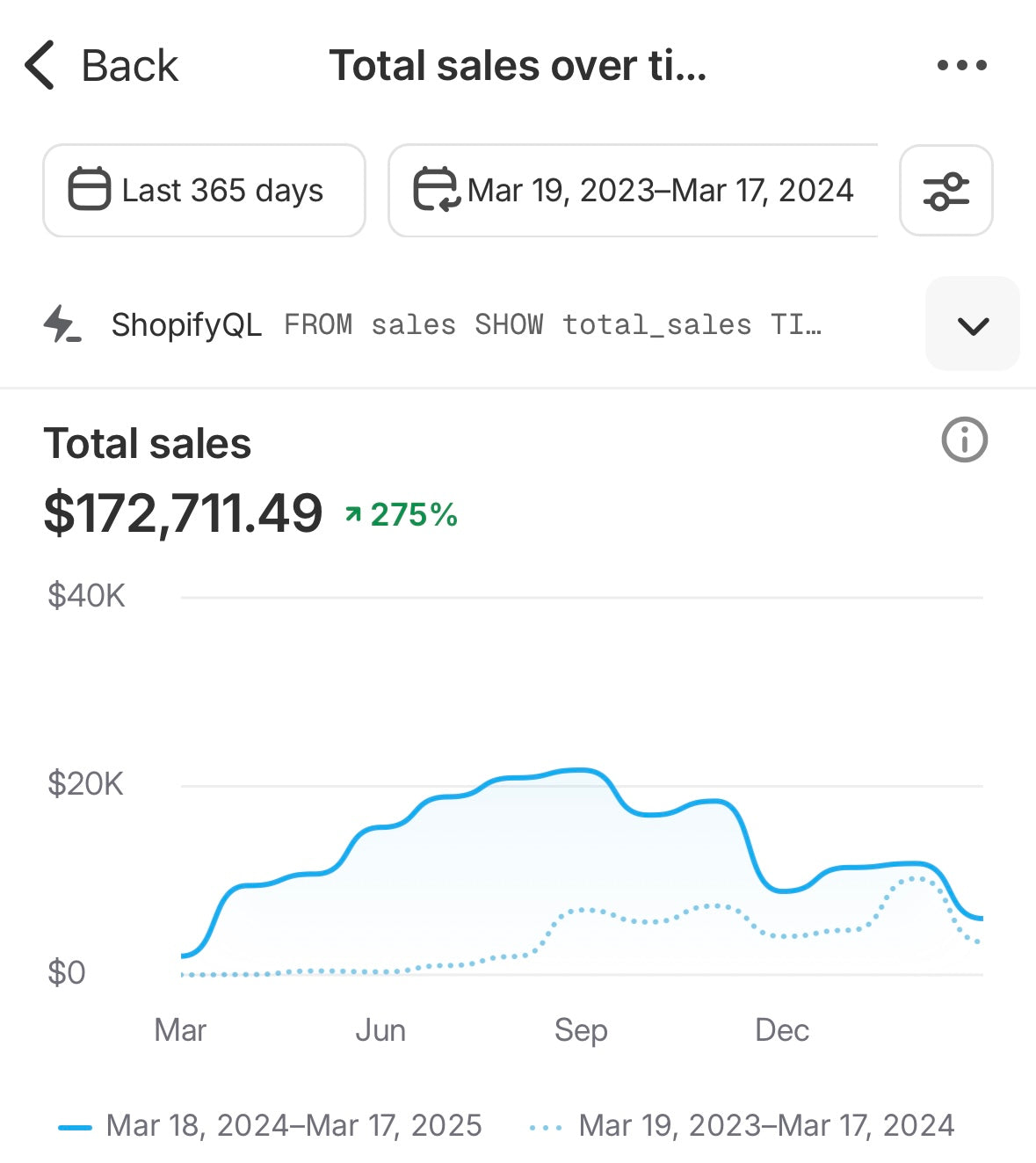Tap the Back chevron arrow icon
This screenshot has width=1036, height=1163.
point(40,66)
